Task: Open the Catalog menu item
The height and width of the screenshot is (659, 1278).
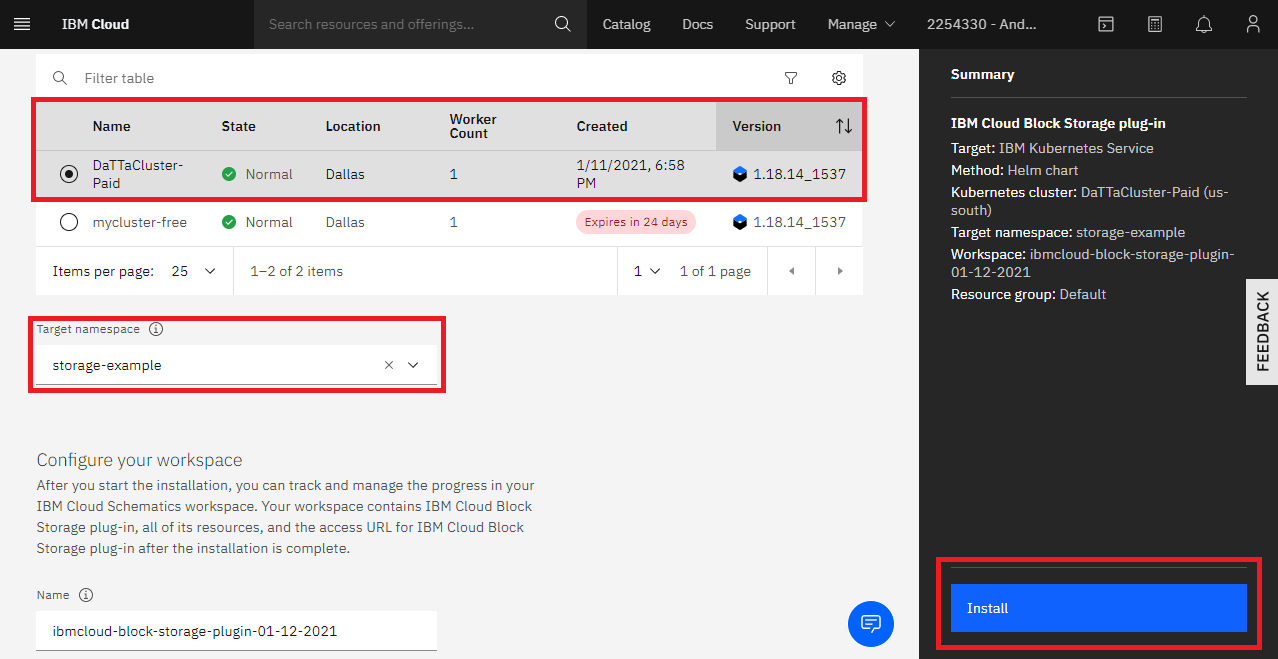Action: [x=626, y=24]
